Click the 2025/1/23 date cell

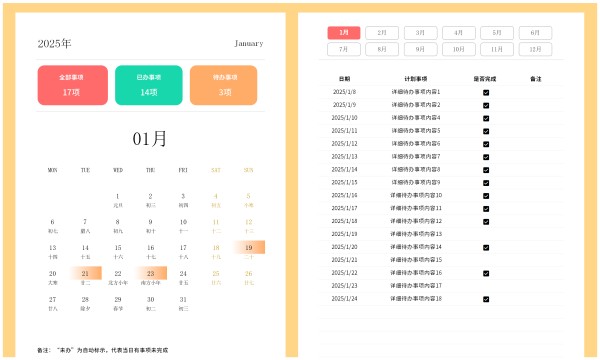[x=344, y=285]
